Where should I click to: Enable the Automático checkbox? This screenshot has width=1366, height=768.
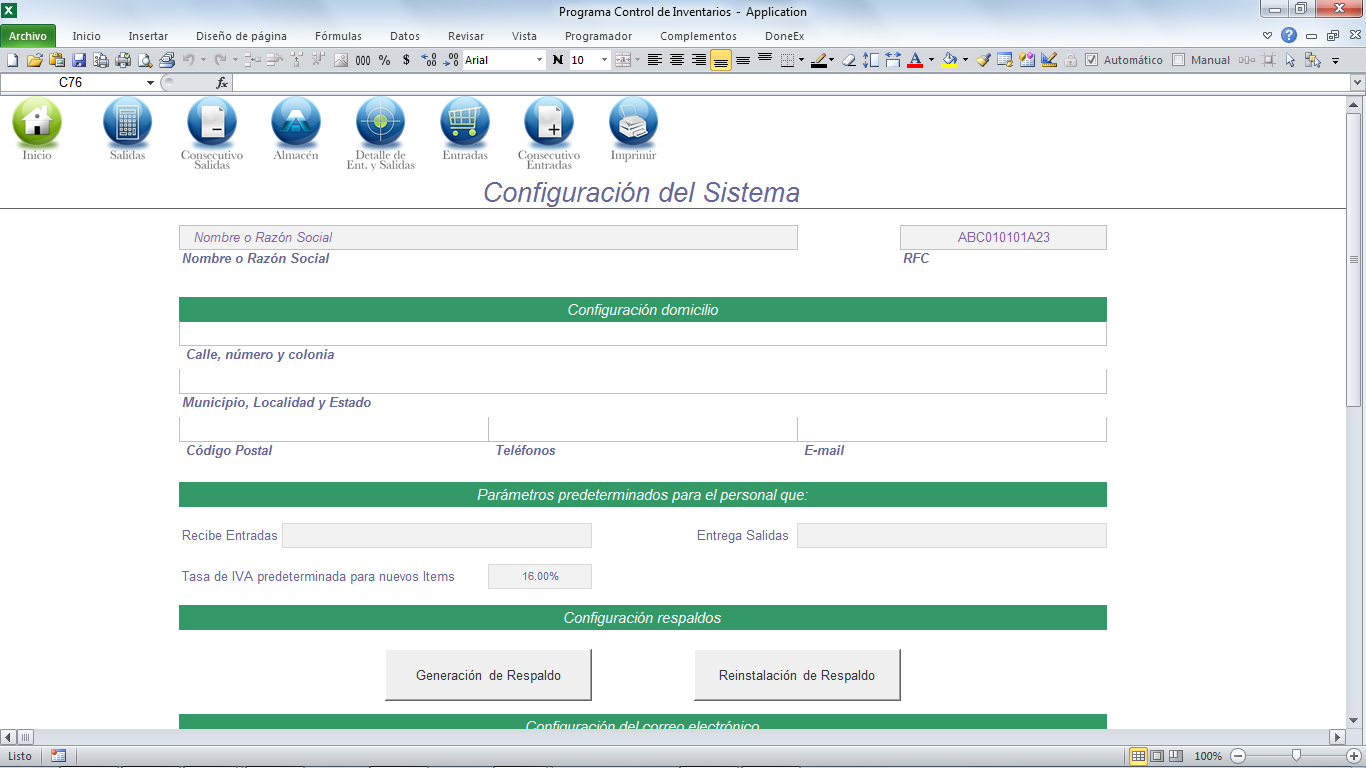[x=1092, y=60]
